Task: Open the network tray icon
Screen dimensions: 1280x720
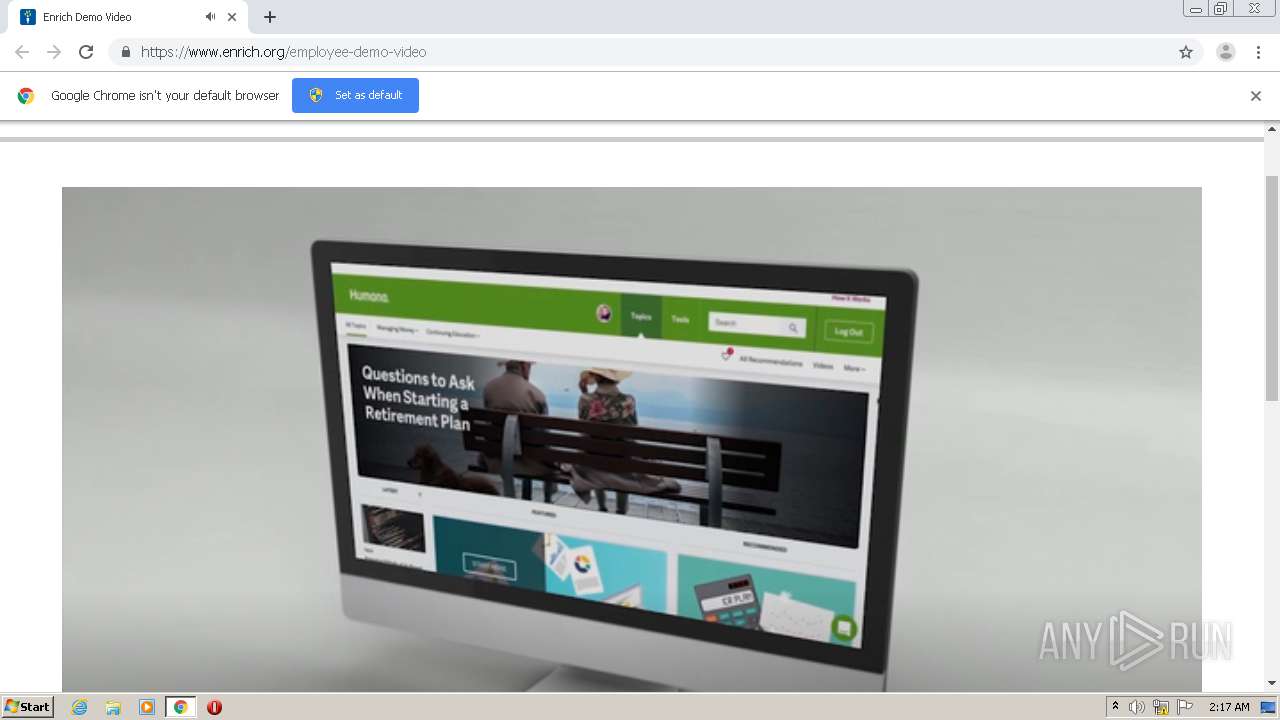Action: (1161, 707)
